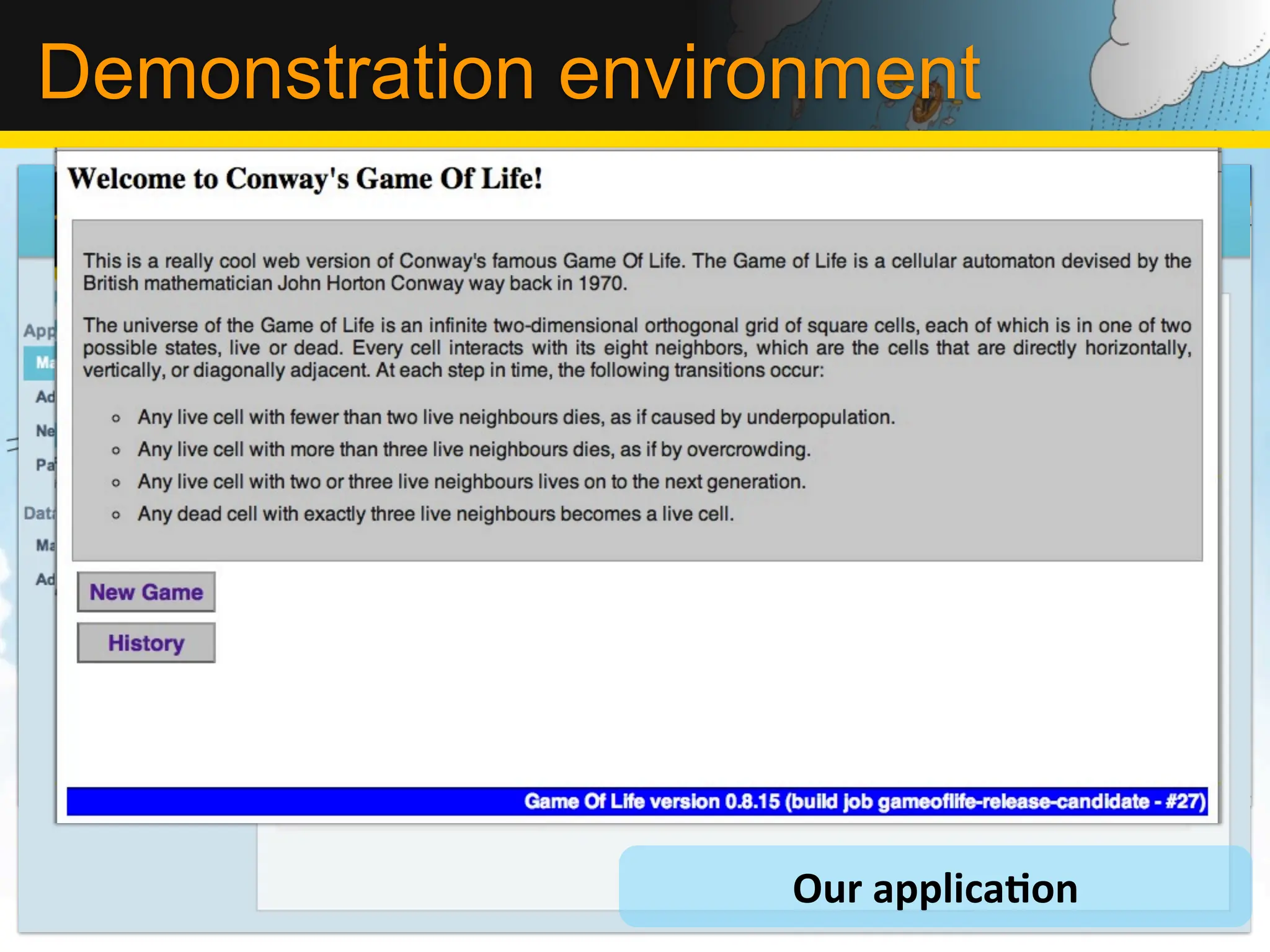Click the 'Pa' item in left sidebar

pyautogui.click(x=45, y=464)
